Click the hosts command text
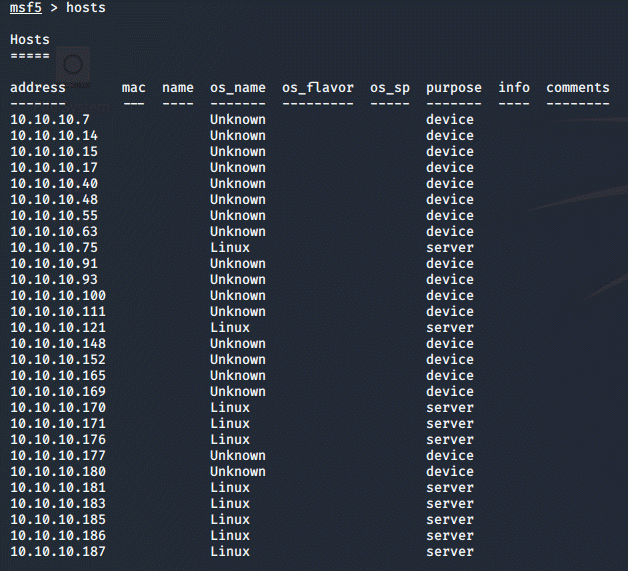The width and height of the screenshot is (628, 571). point(86,8)
